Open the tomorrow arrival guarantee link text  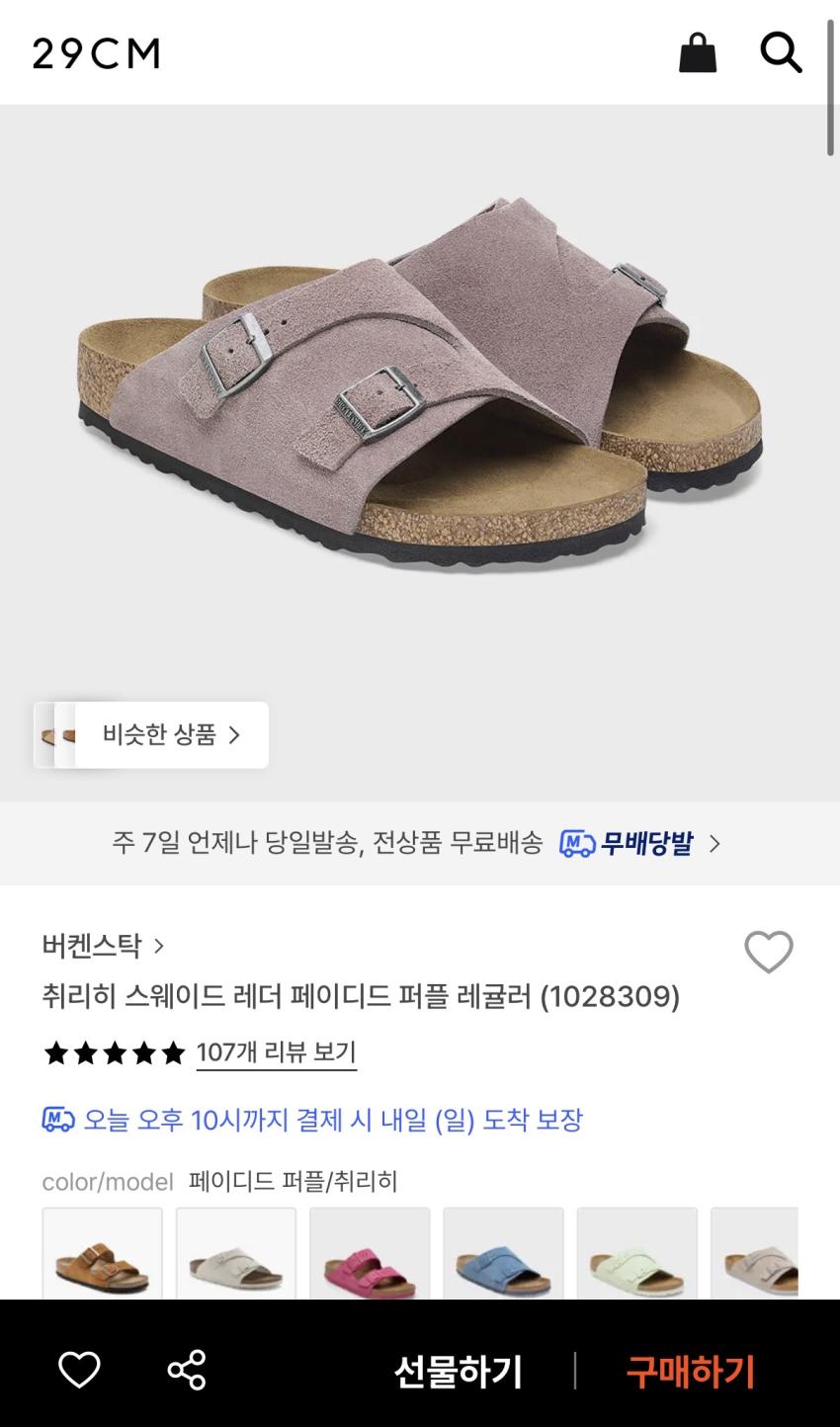333,1120
